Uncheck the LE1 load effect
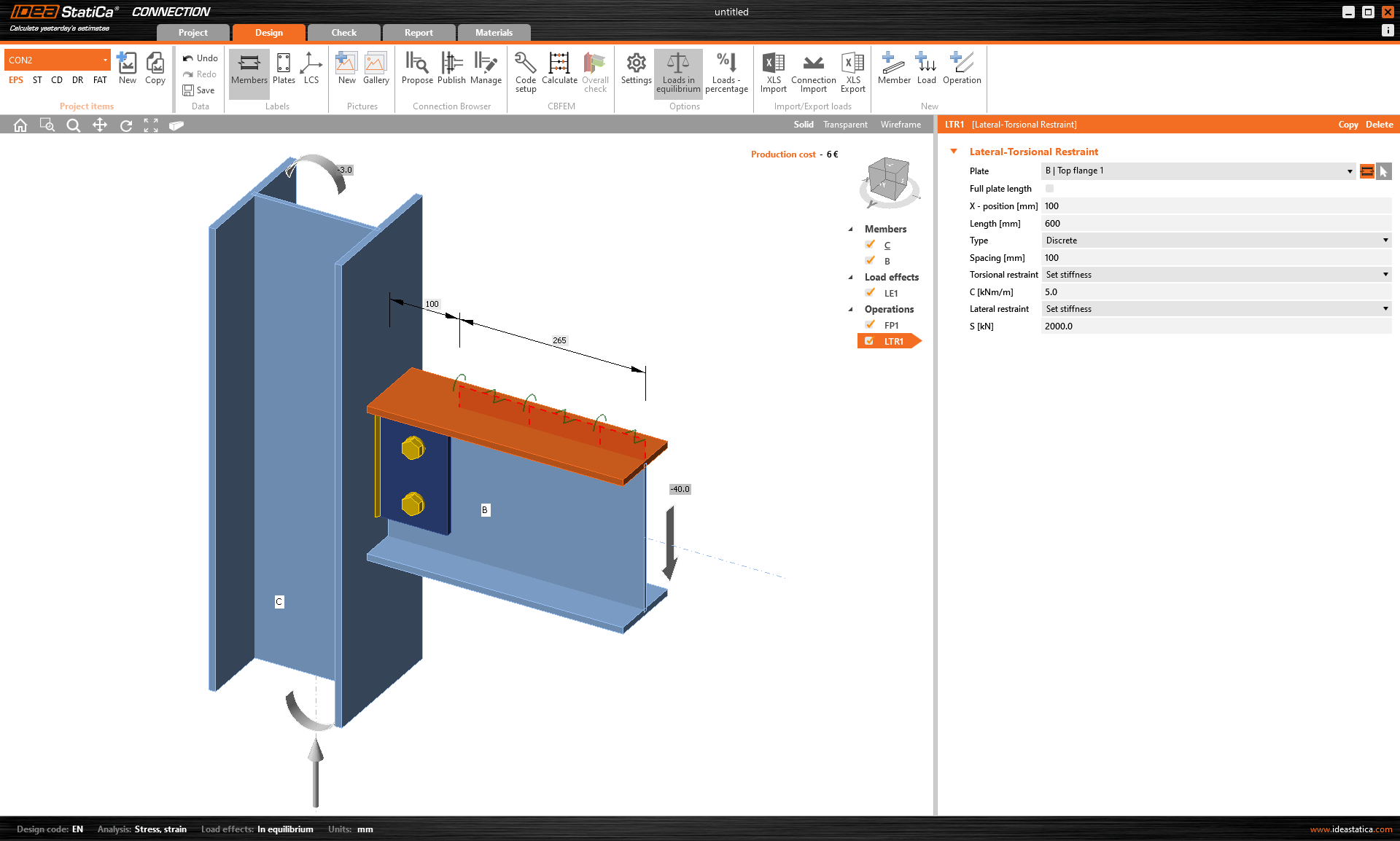The width and height of the screenshot is (1400, 841). click(x=869, y=292)
